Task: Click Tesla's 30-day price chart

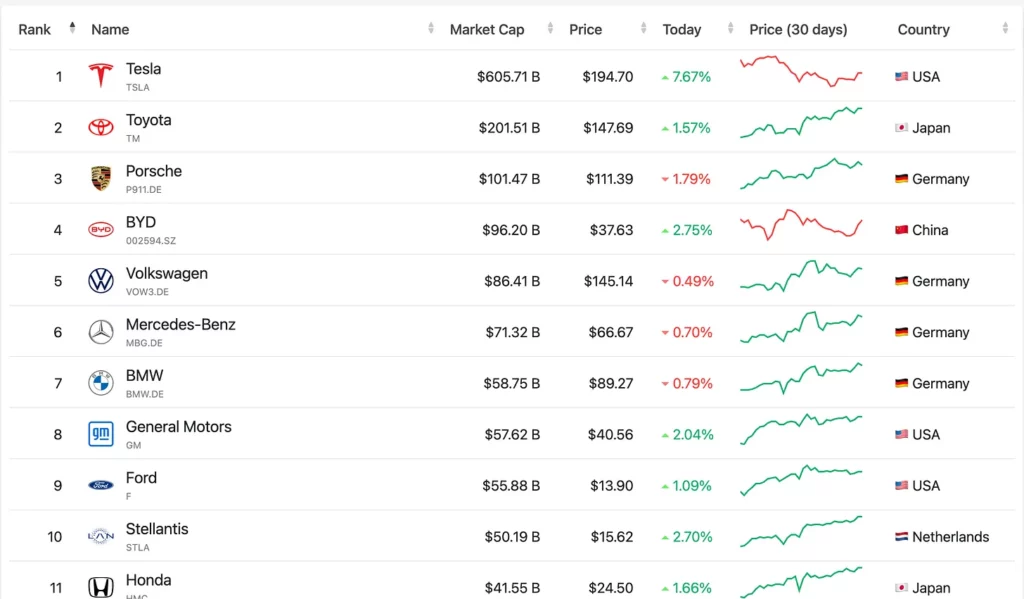Action: pos(801,72)
